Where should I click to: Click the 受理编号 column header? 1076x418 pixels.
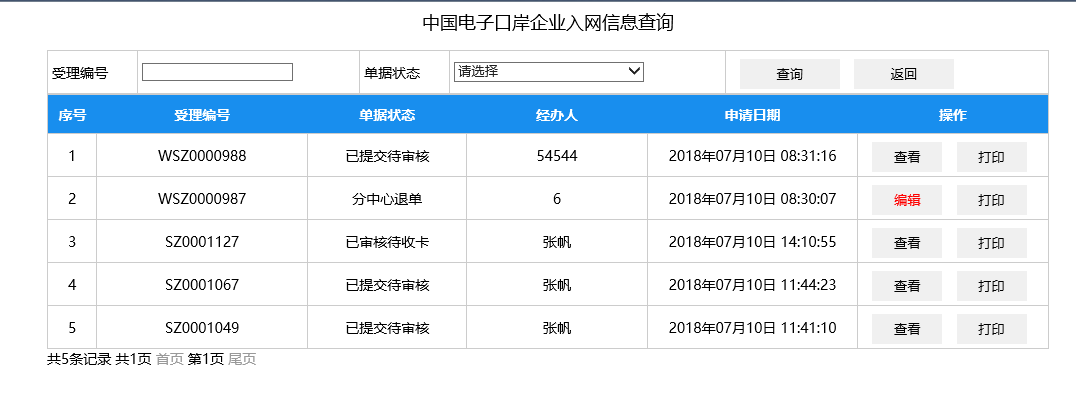[202, 115]
